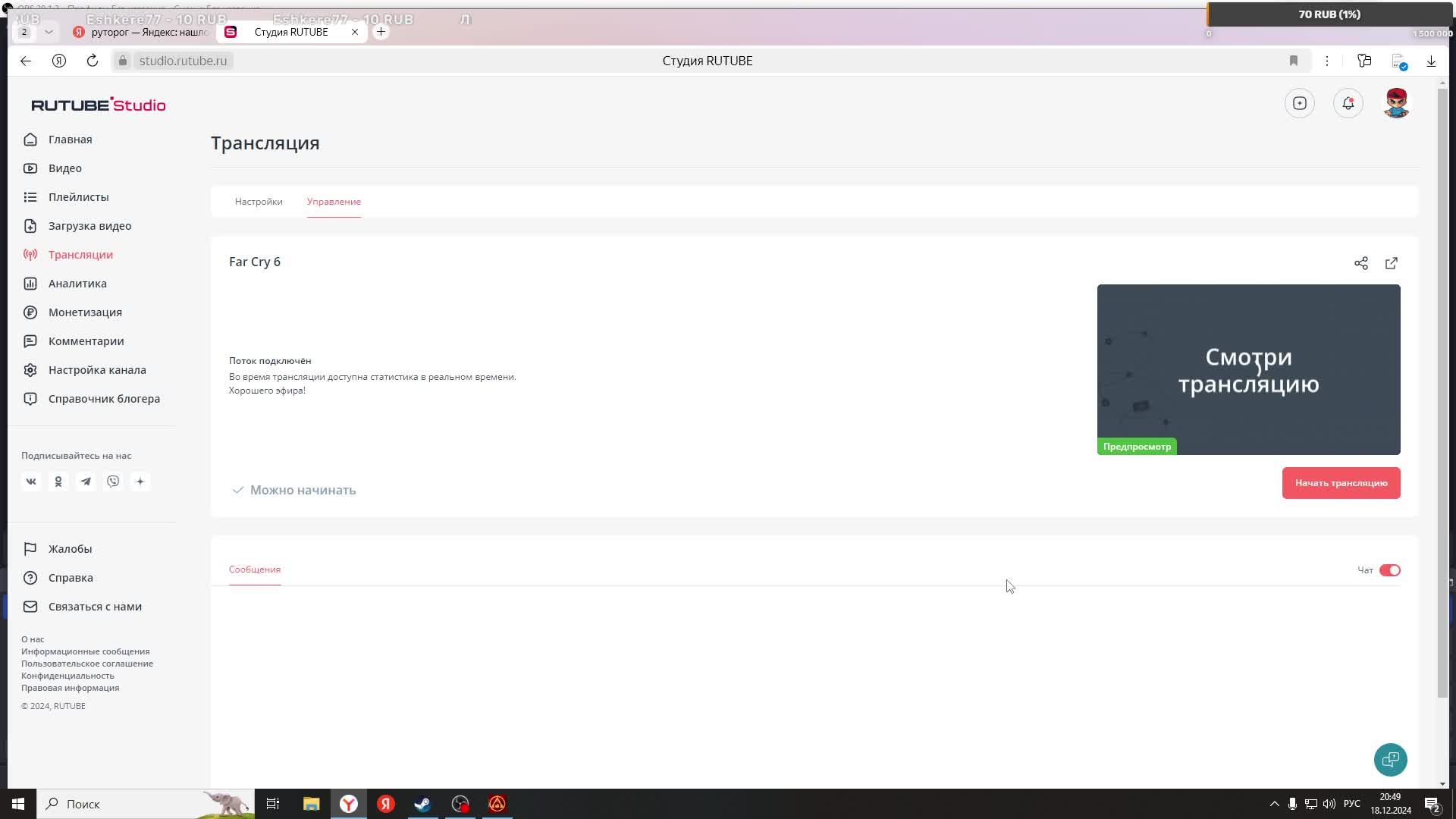The height and width of the screenshot is (819, 1456).
Task: Open Steam from the taskbar
Action: click(422, 804)
